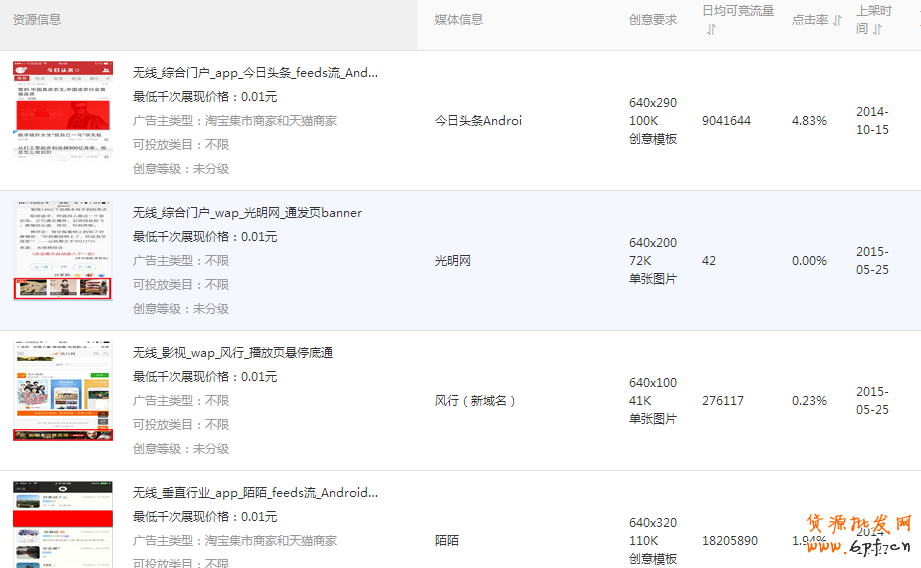This screenshot has width=921, height=568.
Task: Open 无线_综合门户_app_今日头条_feeds流 resource title
Action: point(255,73)
